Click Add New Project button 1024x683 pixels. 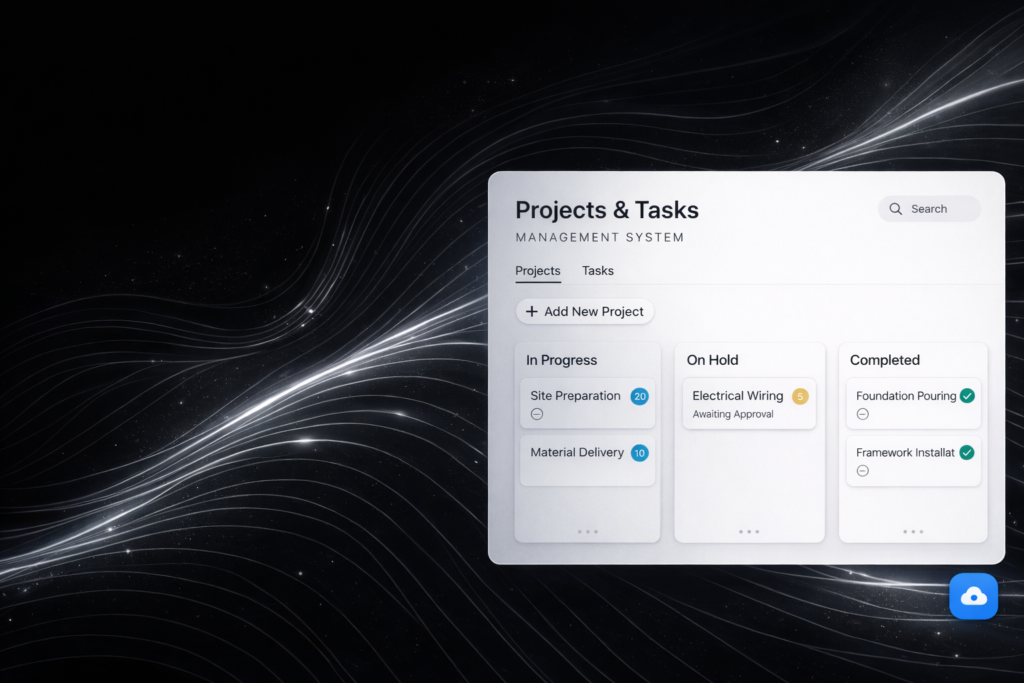coord(585,311)
